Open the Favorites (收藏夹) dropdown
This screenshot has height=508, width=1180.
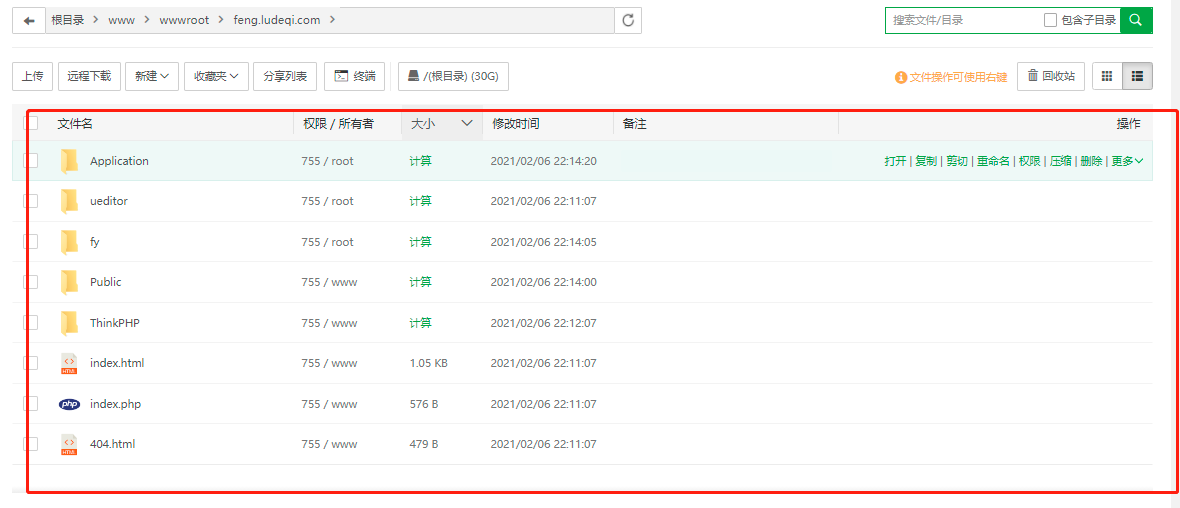tap(215, 76)
